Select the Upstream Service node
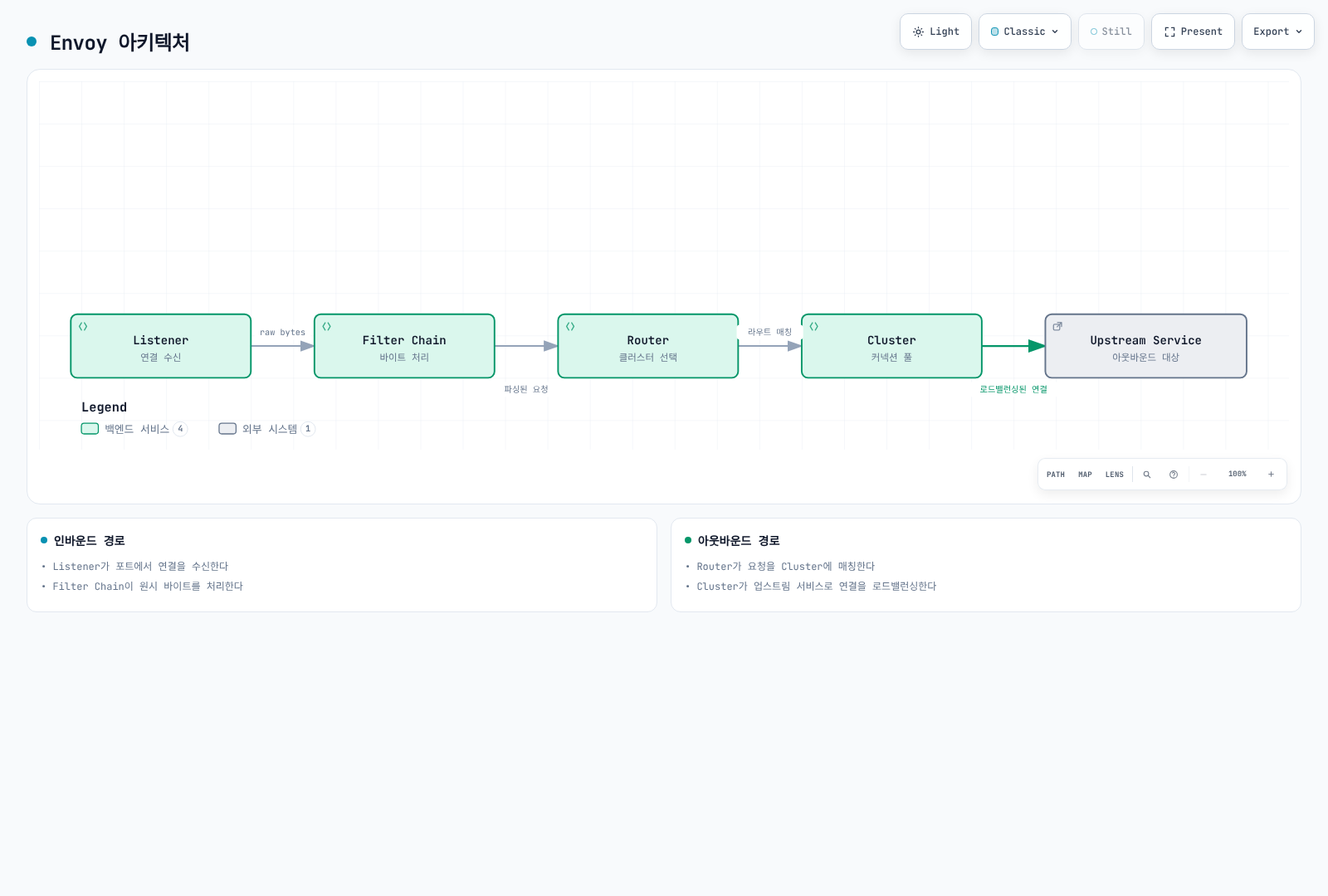This screenshot has width=1328, height=896. pos(1145,346)
